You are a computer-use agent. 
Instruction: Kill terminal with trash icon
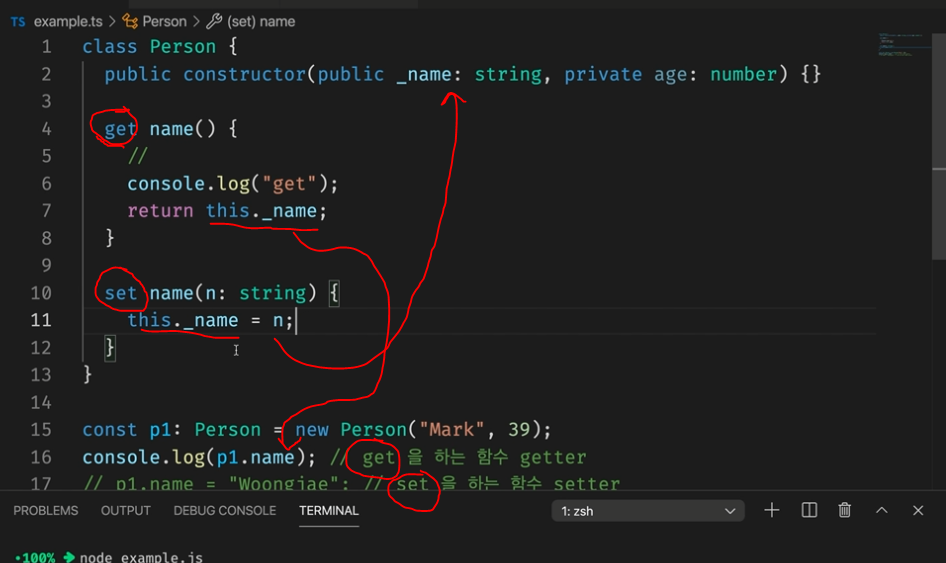845,511
